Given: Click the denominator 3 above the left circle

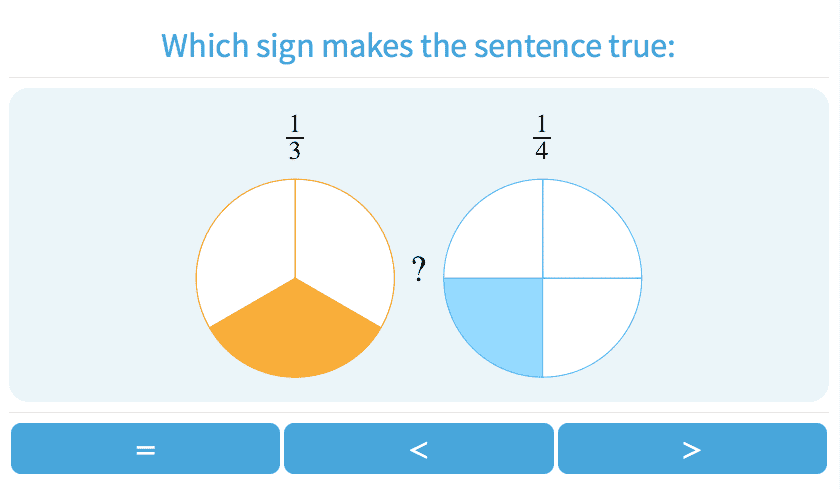Looking at the screenshot, I should [x=295, y=150].
